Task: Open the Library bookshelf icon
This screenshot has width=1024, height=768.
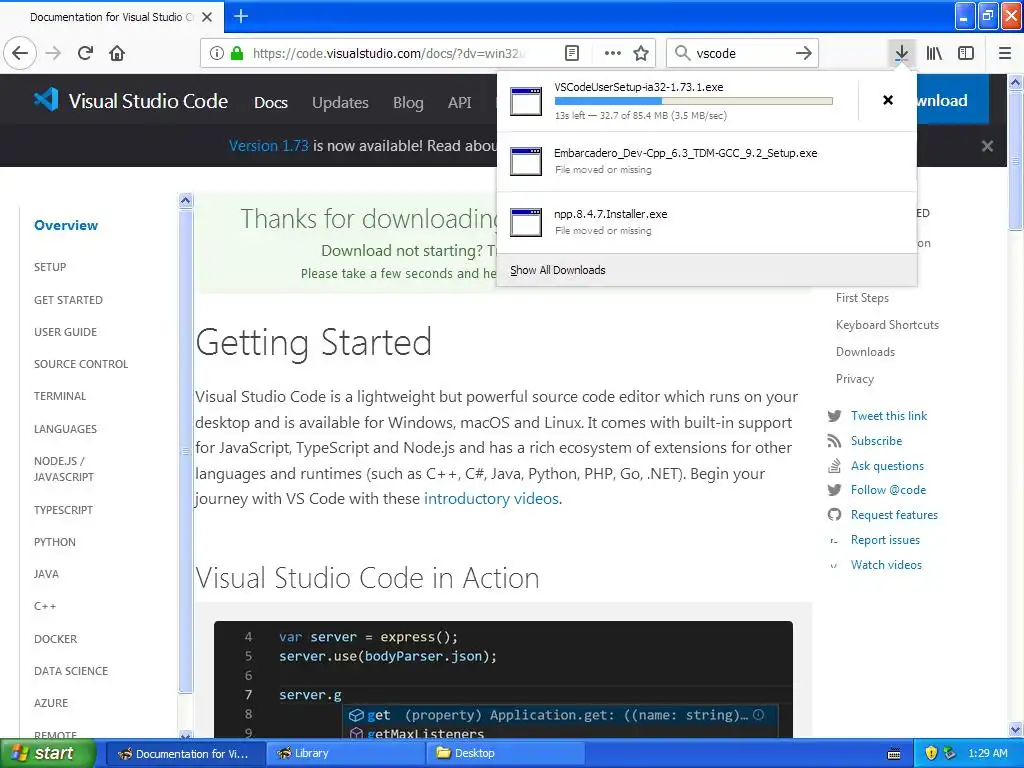Action: [x=935, y=53]
